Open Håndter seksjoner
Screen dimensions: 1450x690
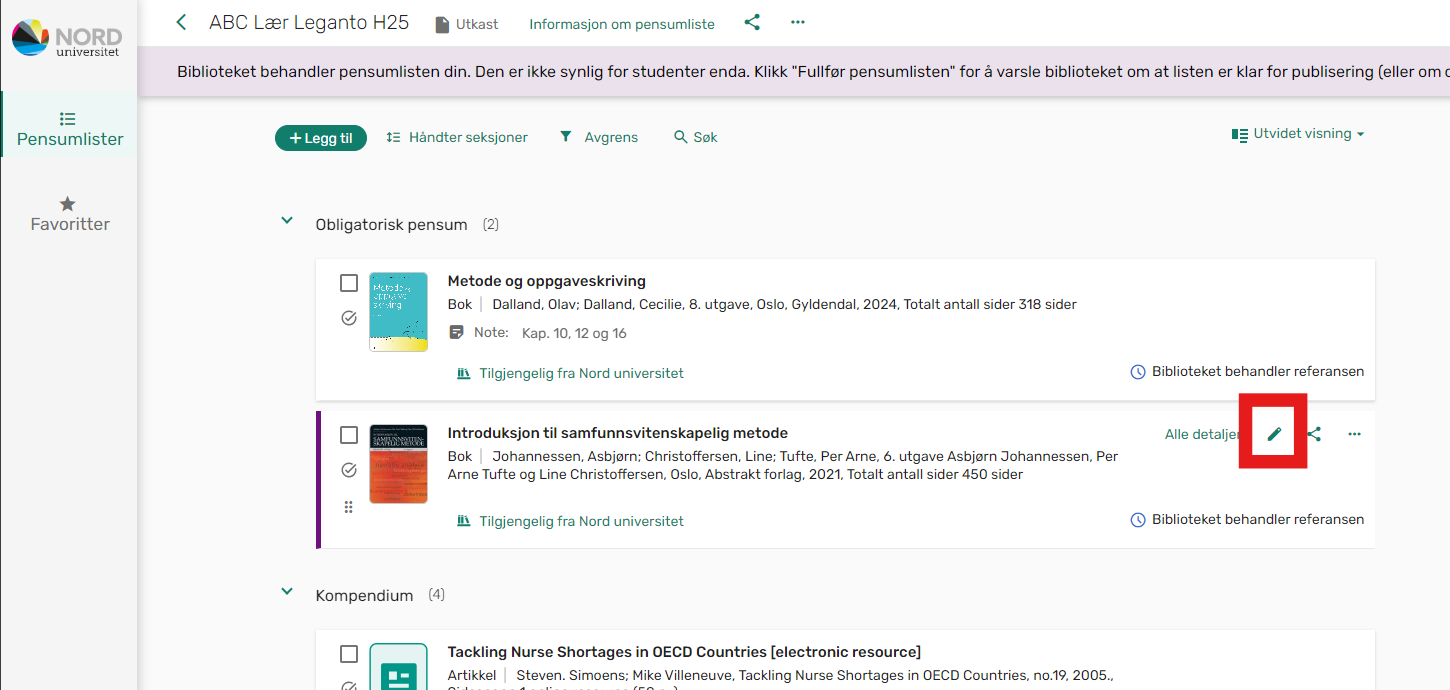coord(457,137)
